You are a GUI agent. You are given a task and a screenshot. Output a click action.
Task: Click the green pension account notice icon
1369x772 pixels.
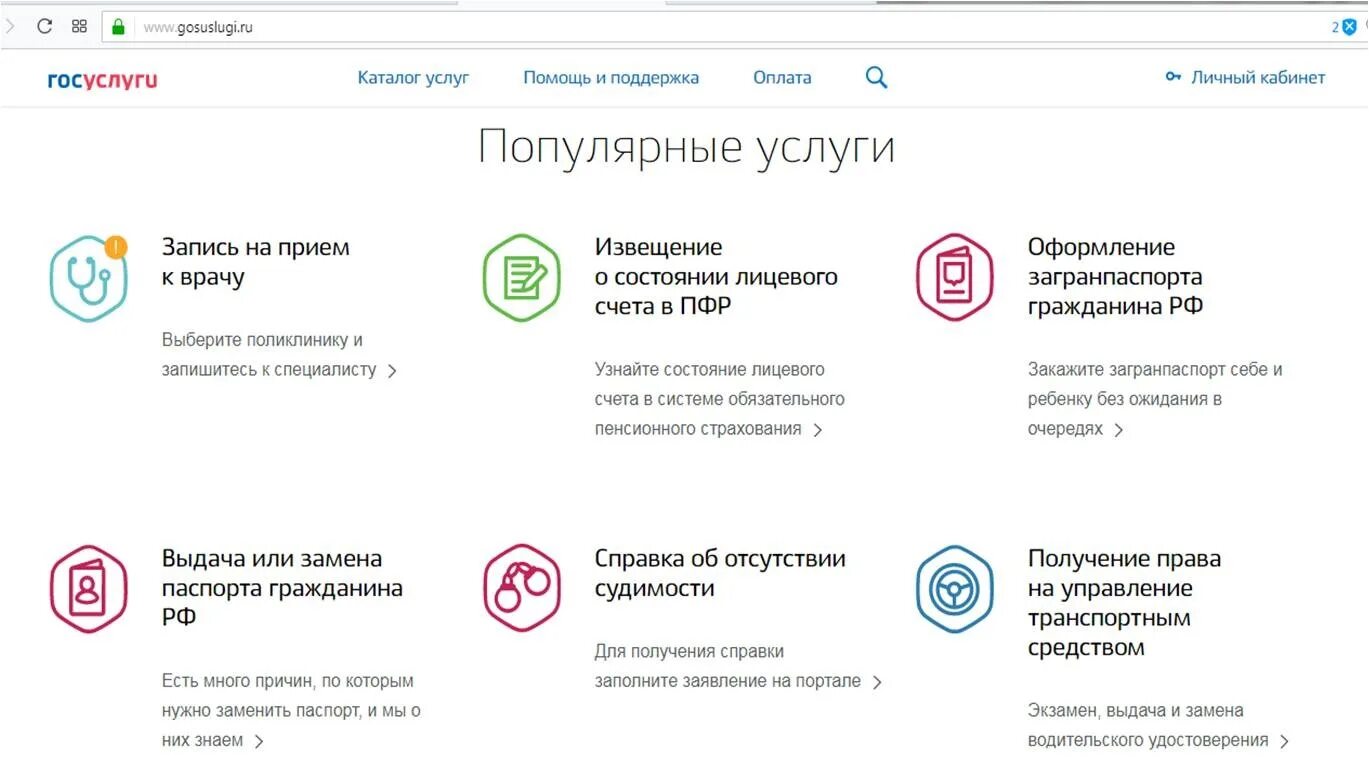(522, 278)
